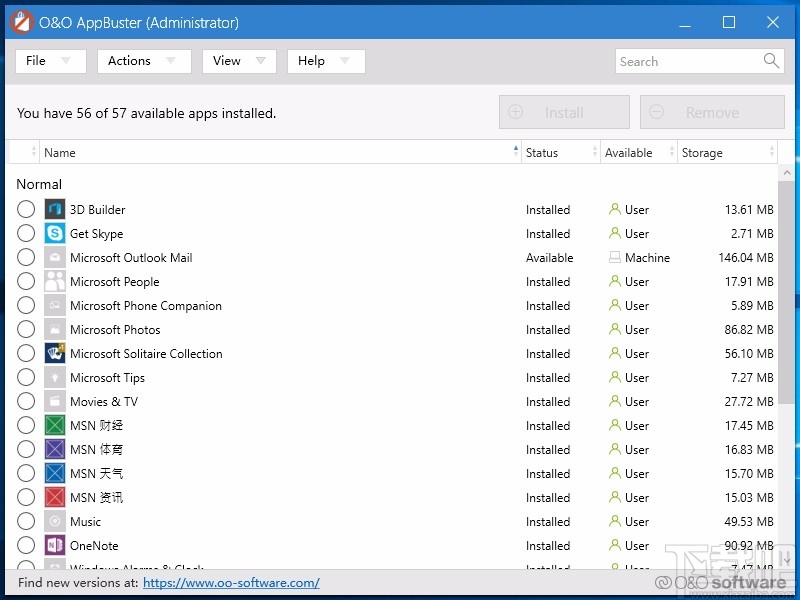Check the selection circle for Microsoft Outlook Mail
800x600 pixels.
(x=26, y=257)
